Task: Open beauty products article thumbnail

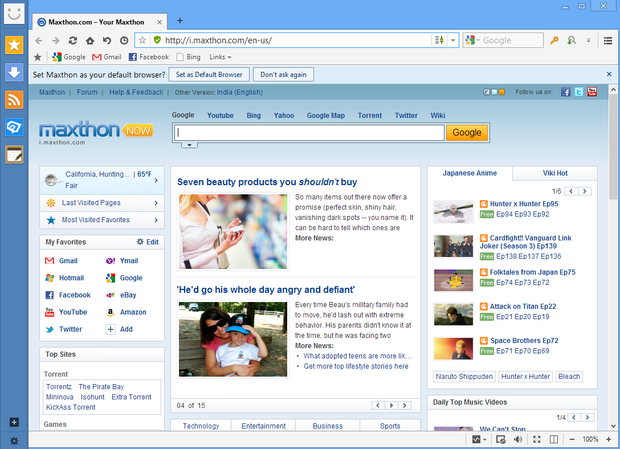Action: click(x=233, y=232)
